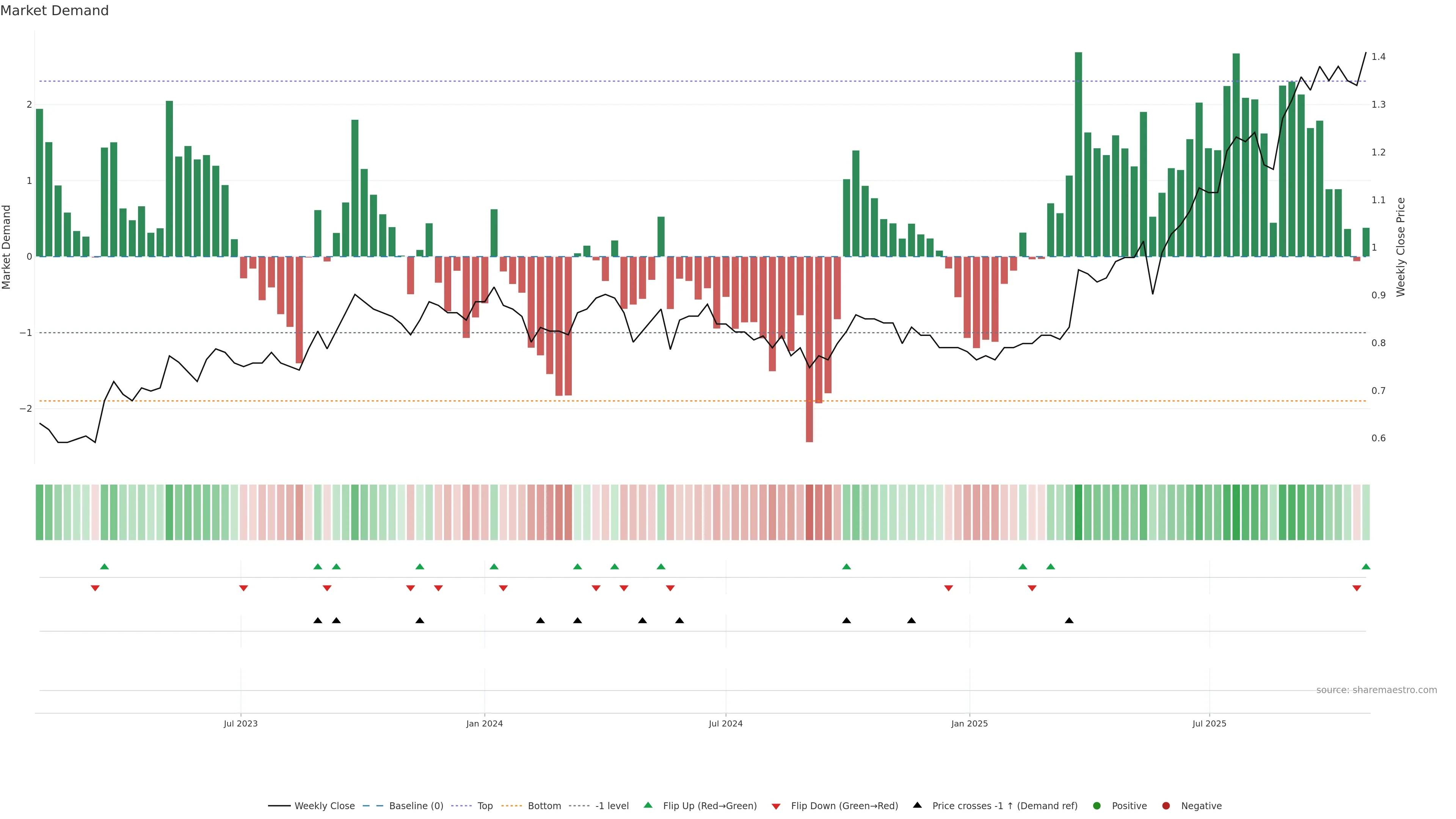Click the green Flip Up legend triangle icon
Screen dimensions: 1456x819
648,805
